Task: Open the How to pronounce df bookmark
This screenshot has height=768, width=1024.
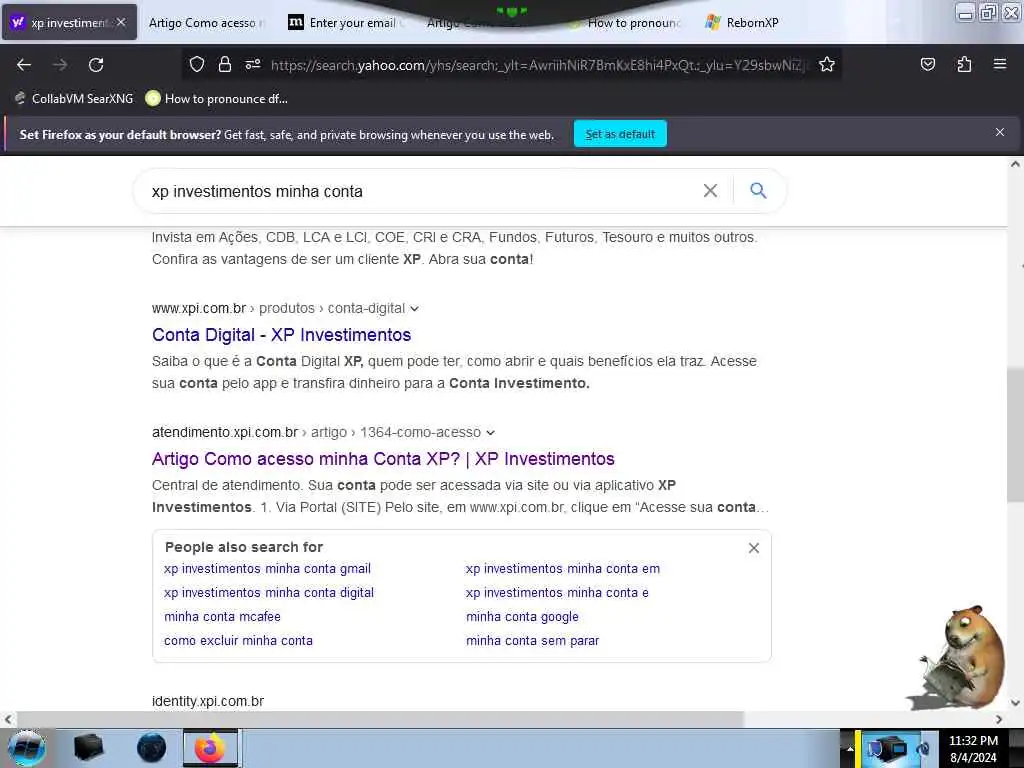Action: [216, 99]
